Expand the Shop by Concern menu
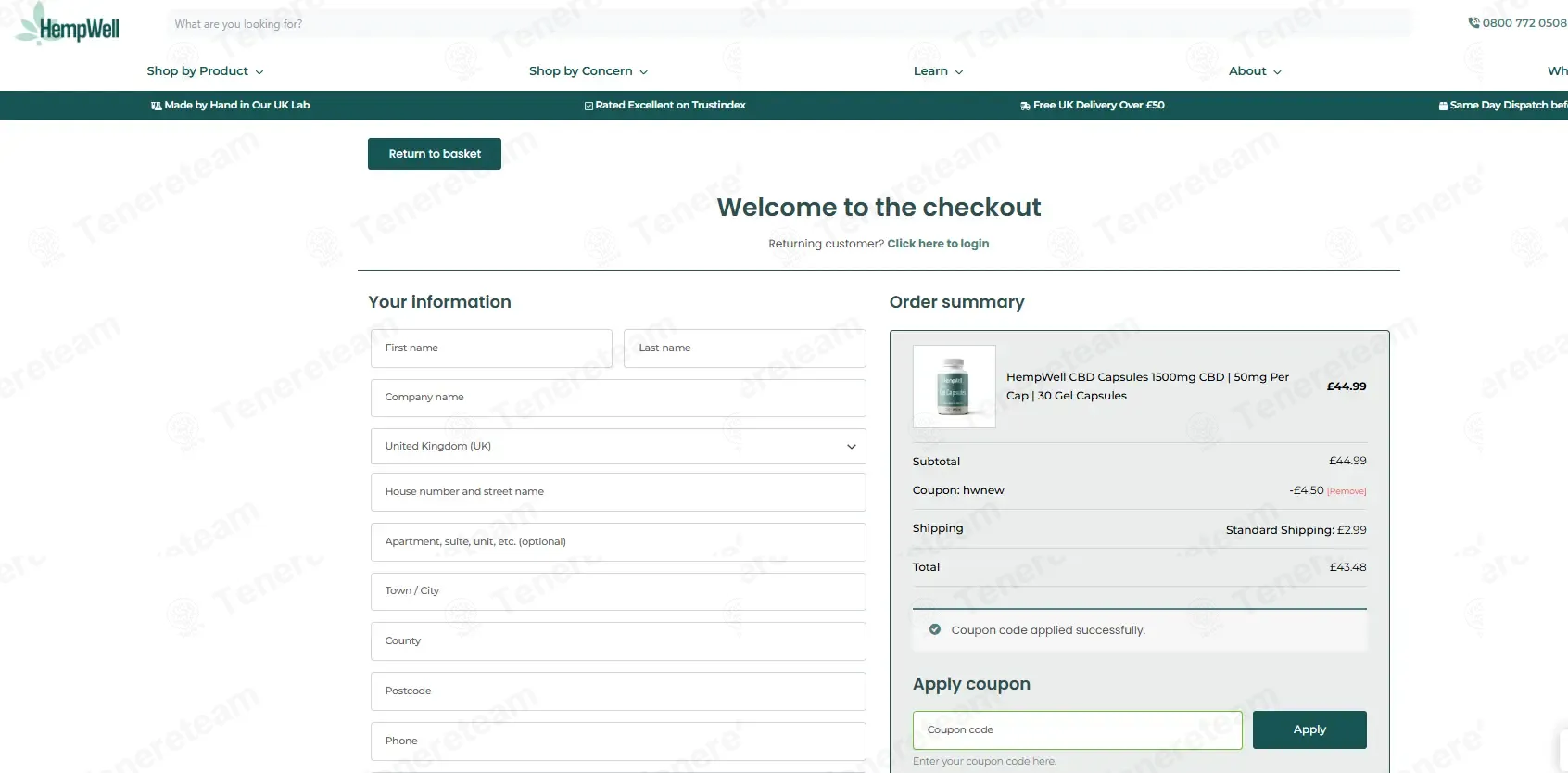 pyautogui.click(x=588, y=71)
